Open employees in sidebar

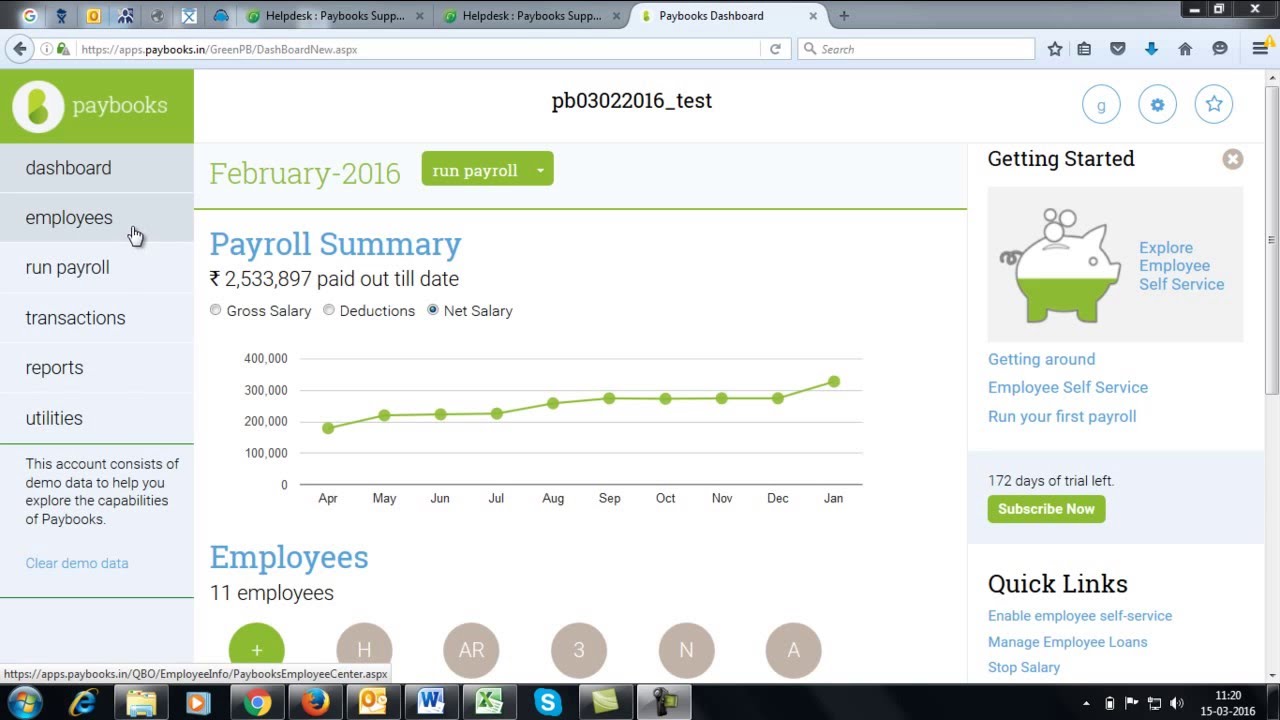(97, 218)
